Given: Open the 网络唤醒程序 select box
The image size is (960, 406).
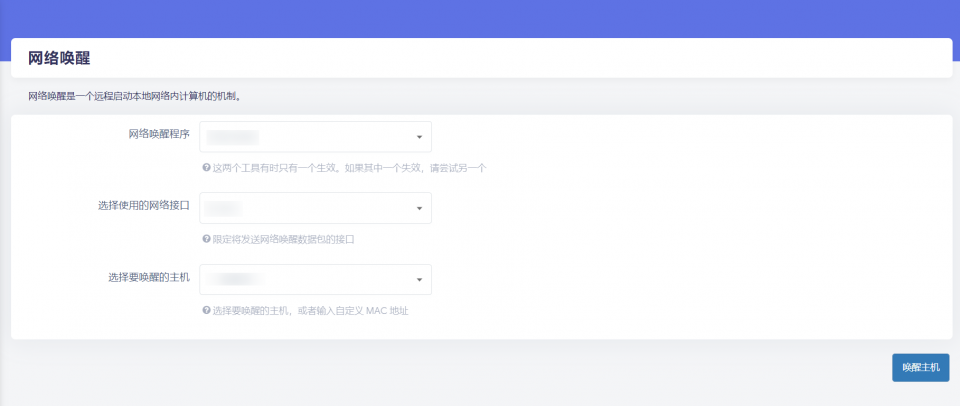Looking at the screenshot, I should pos(315,137).
